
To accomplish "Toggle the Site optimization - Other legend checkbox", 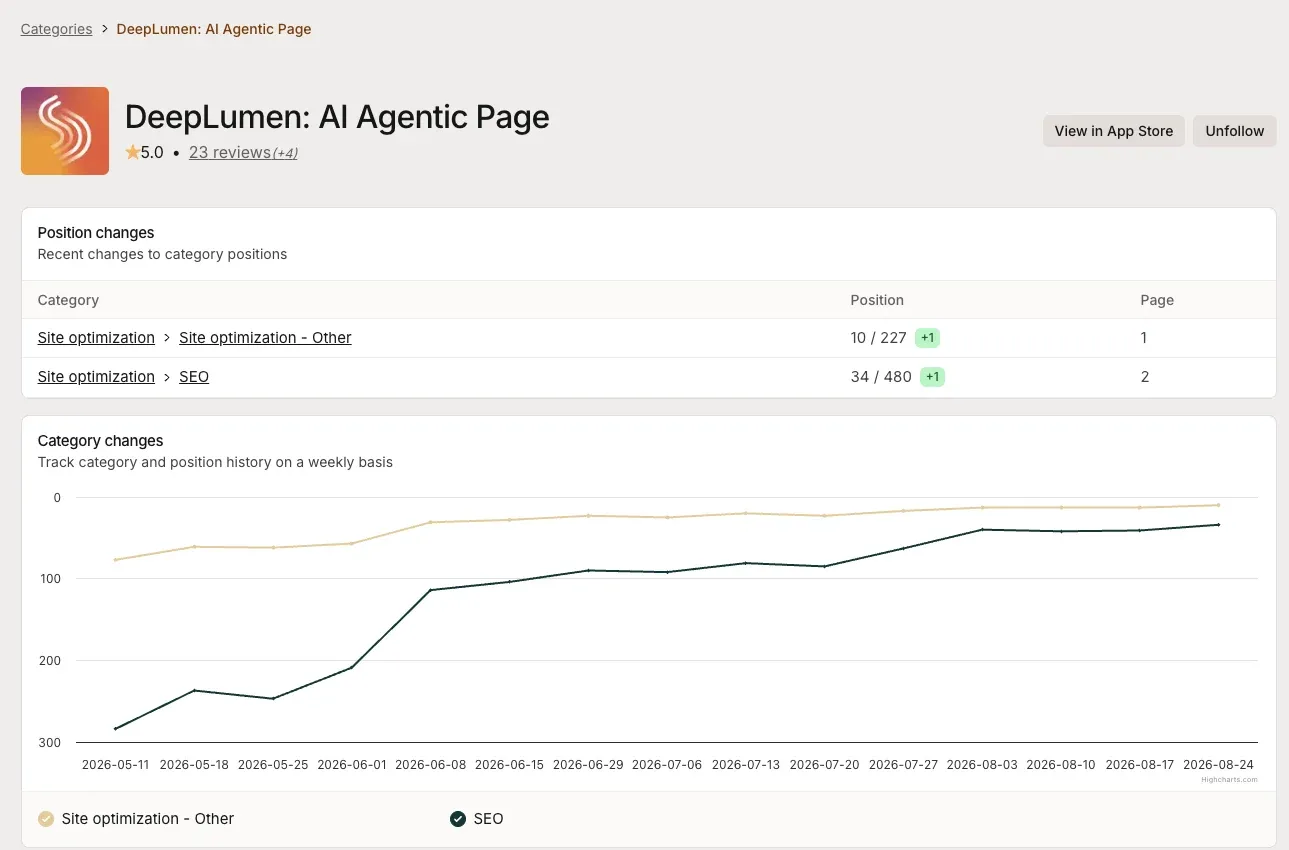I will click(x=45, y=819).
